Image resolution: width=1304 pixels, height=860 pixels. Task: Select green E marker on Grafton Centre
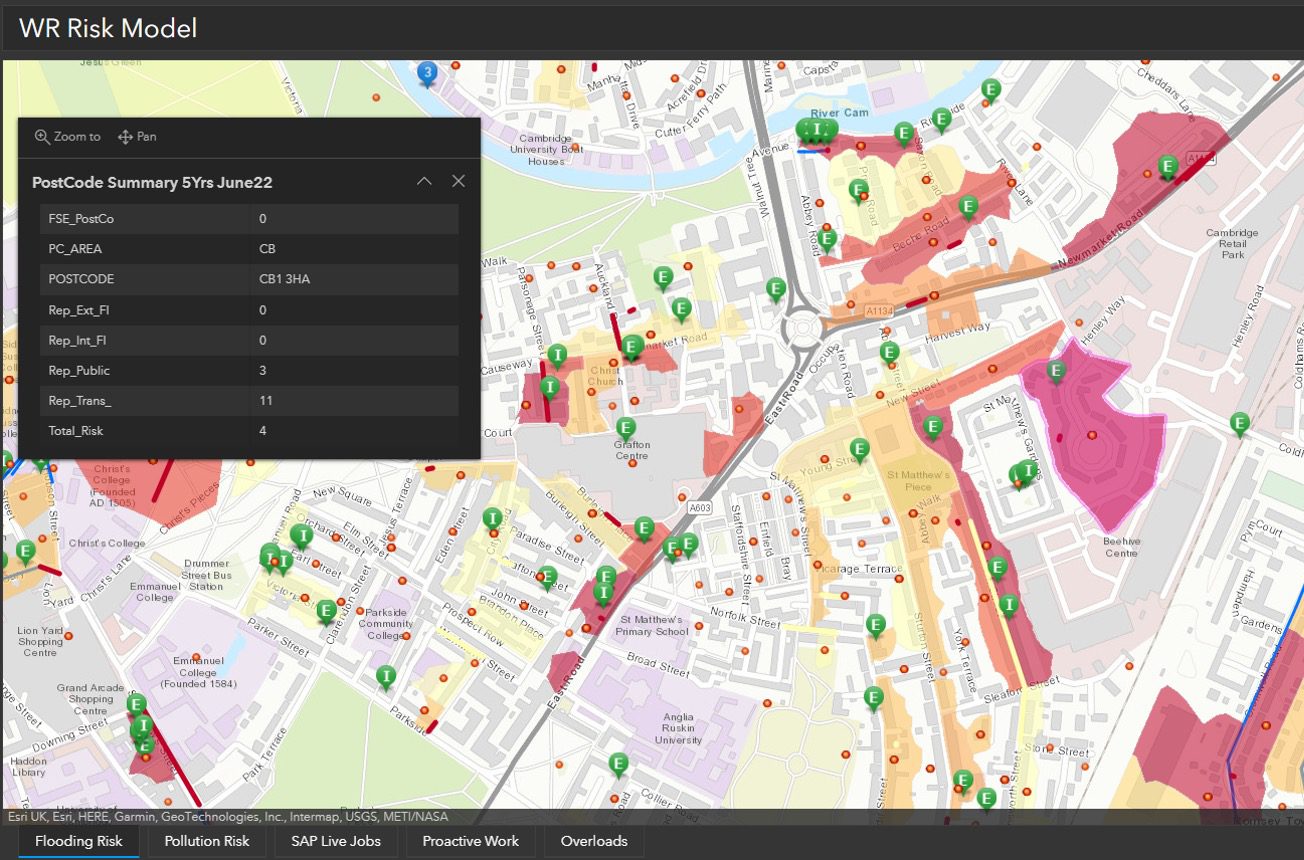click(x=626, y=428)
